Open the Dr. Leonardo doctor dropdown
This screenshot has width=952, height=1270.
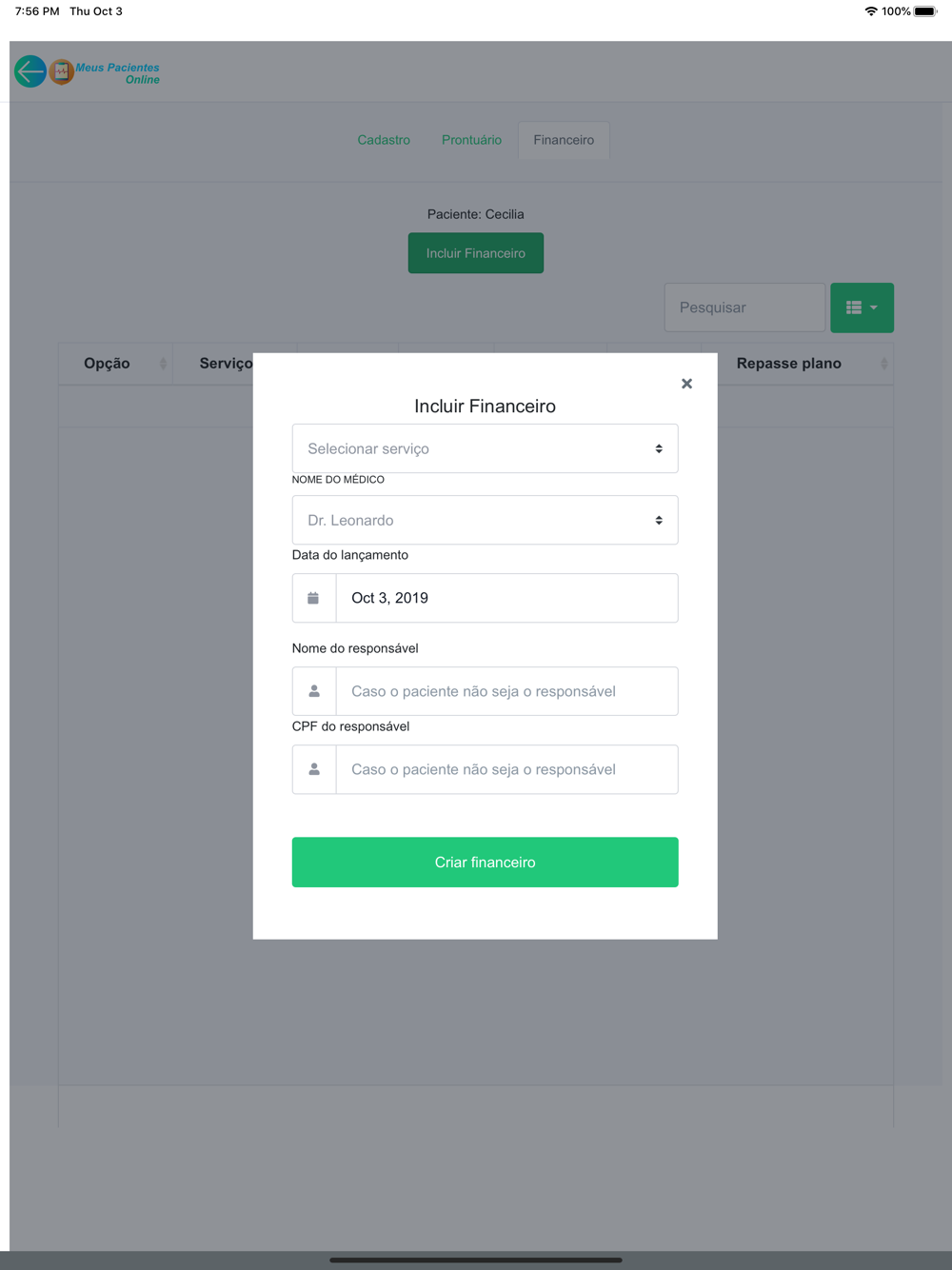click(485, 520)
